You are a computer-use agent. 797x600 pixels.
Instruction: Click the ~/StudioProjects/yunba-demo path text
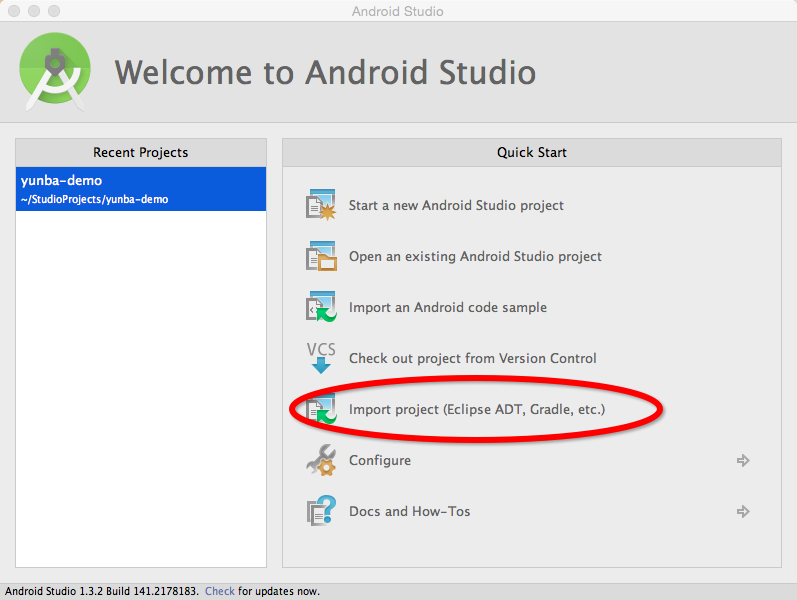click(x=94, y=199)
